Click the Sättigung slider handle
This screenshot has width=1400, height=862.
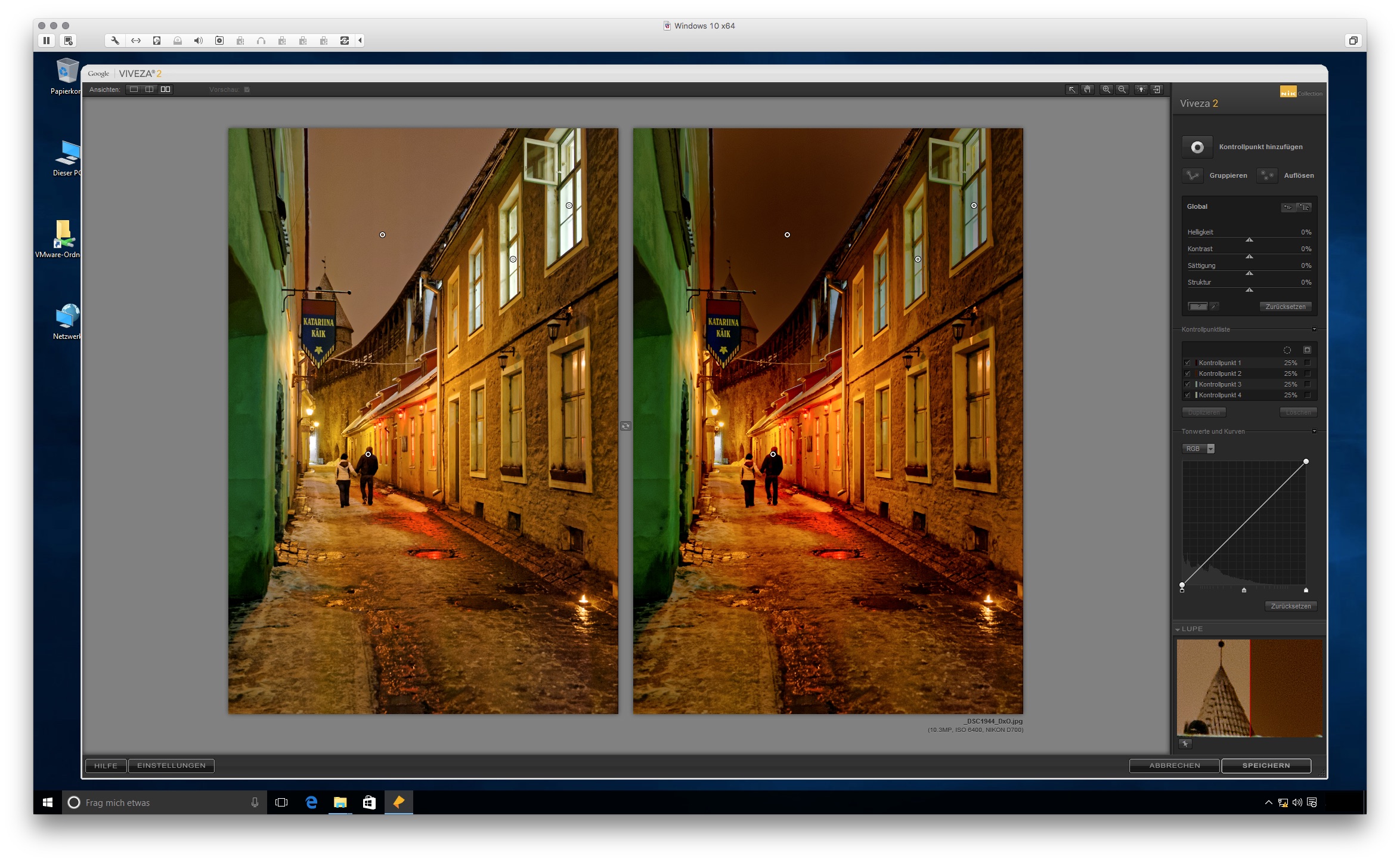point(1249,273)
